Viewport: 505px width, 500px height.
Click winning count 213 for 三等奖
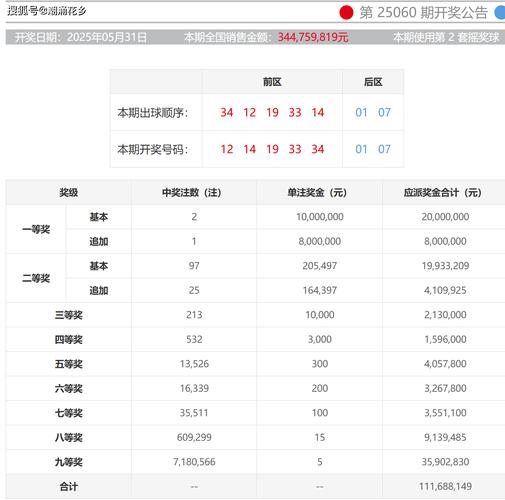pyautogui.click(x=194, y=315)
